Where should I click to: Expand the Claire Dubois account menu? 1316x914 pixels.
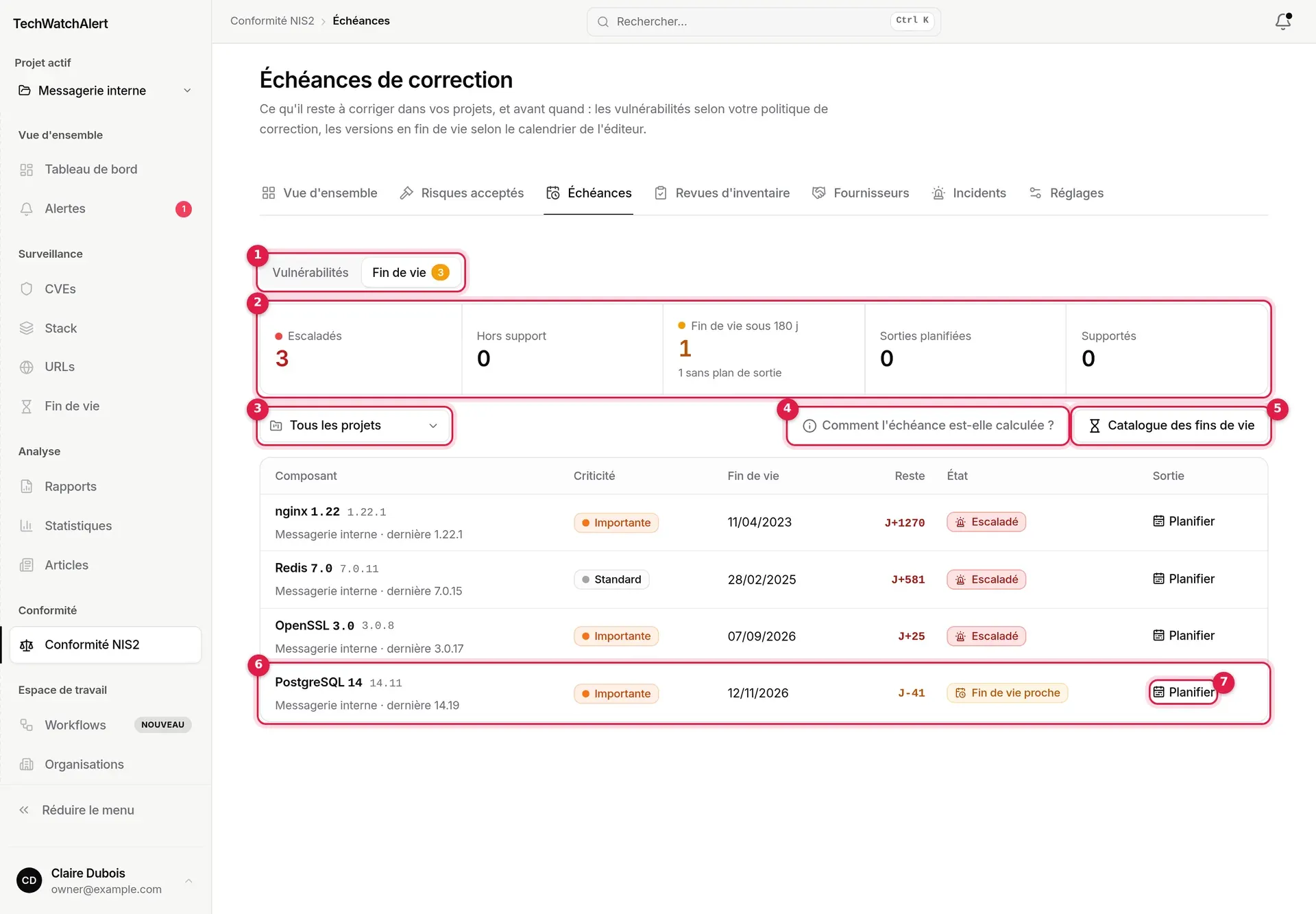106,880
